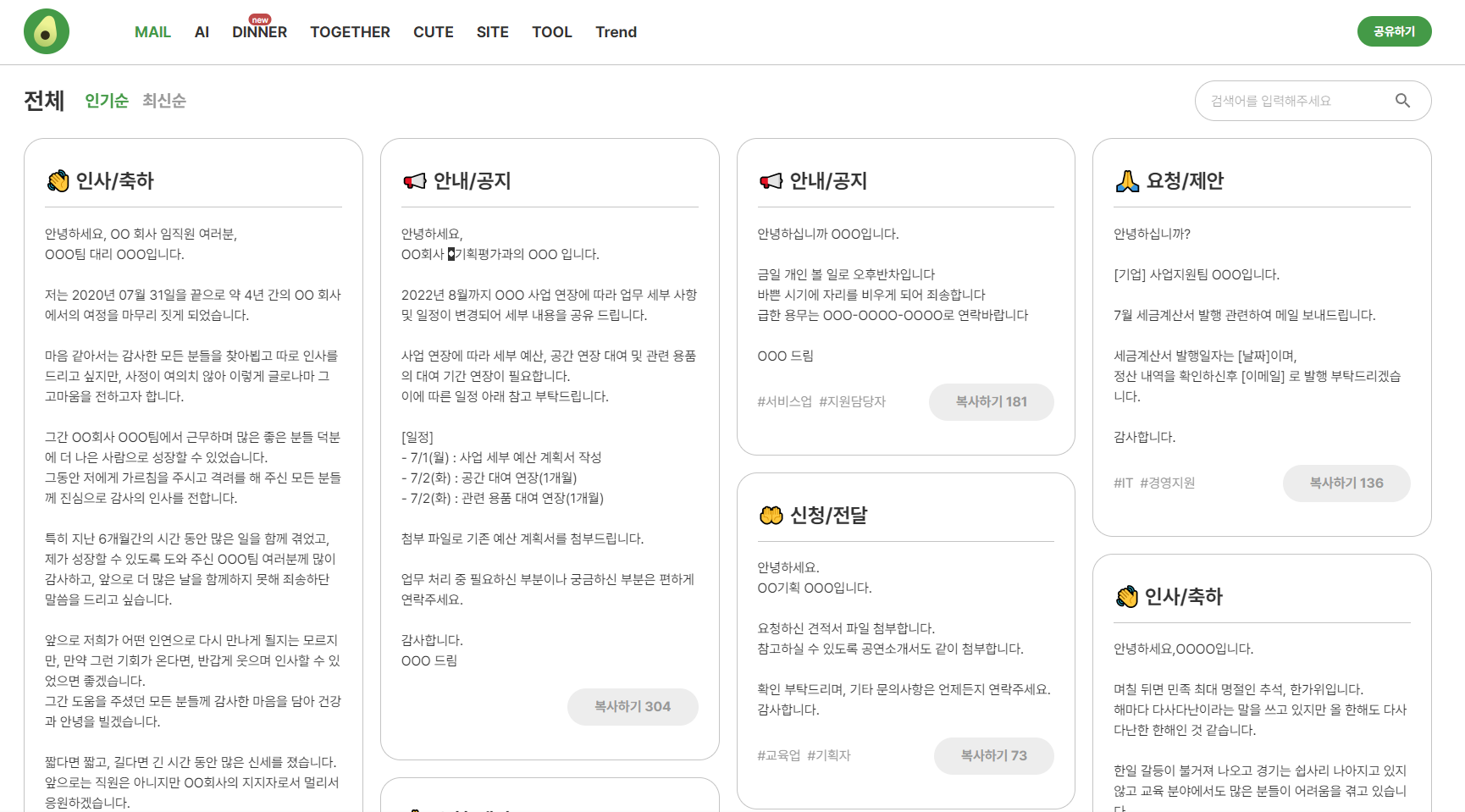Click the line '[기업] 사업지원팀 OOO입니다.'

tap(1197, 274)
